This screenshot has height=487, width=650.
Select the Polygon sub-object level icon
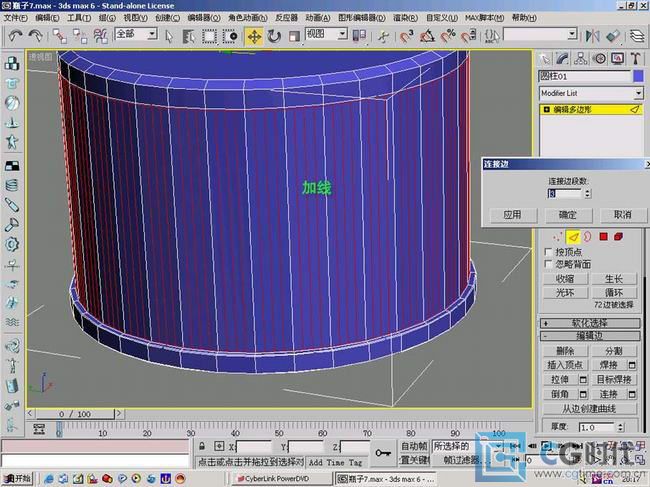tap(604, 237)
